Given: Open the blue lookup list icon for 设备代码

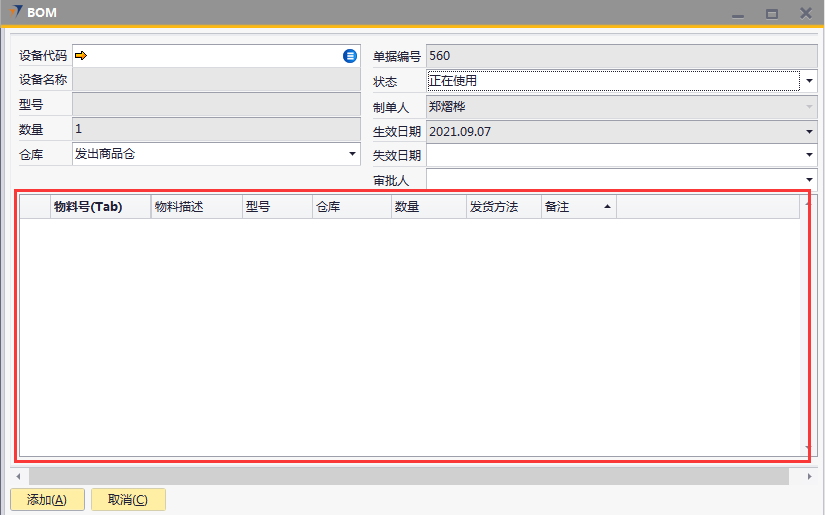Looking at the screenshot, I should coord(350,56).
